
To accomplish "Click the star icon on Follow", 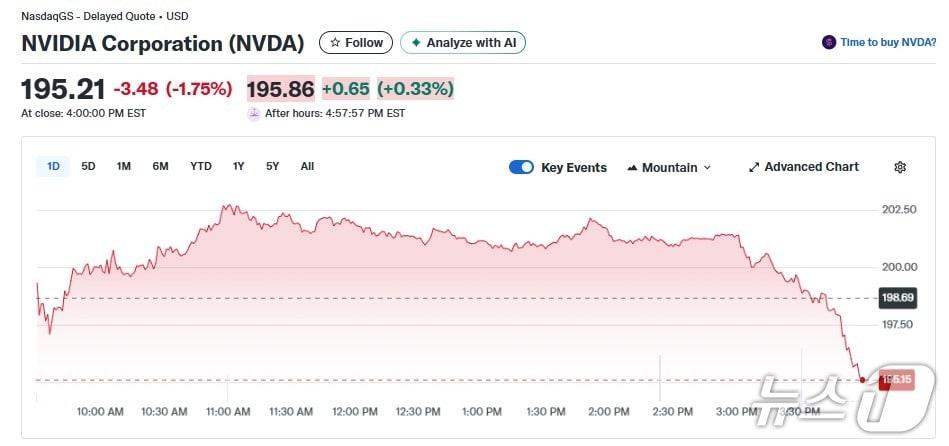I will point(335,43).
